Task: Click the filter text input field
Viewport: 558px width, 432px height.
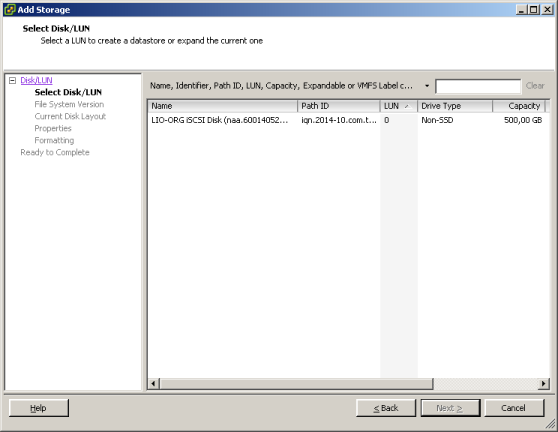Action: tap(478, 86)
